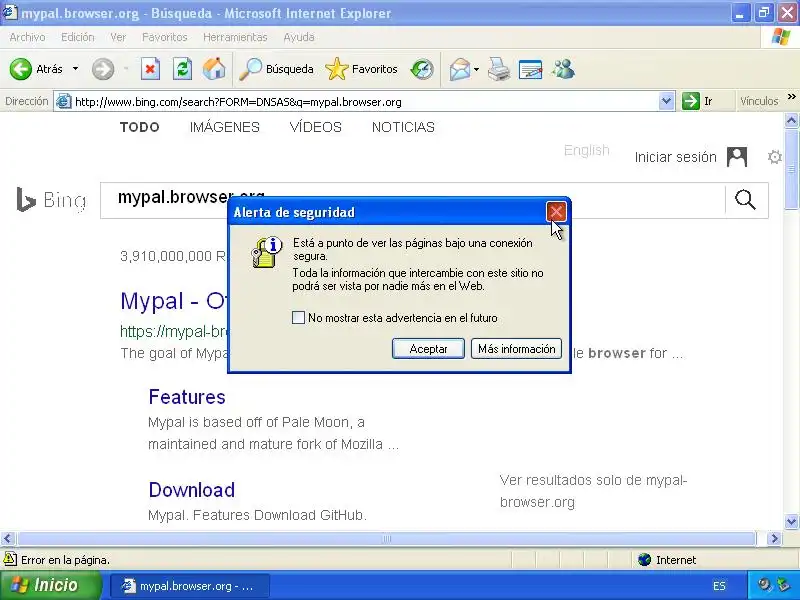The width and height of the screenshot is (800, 600).
Task: Open the Mypal search result title
Action: pos(173,301)
